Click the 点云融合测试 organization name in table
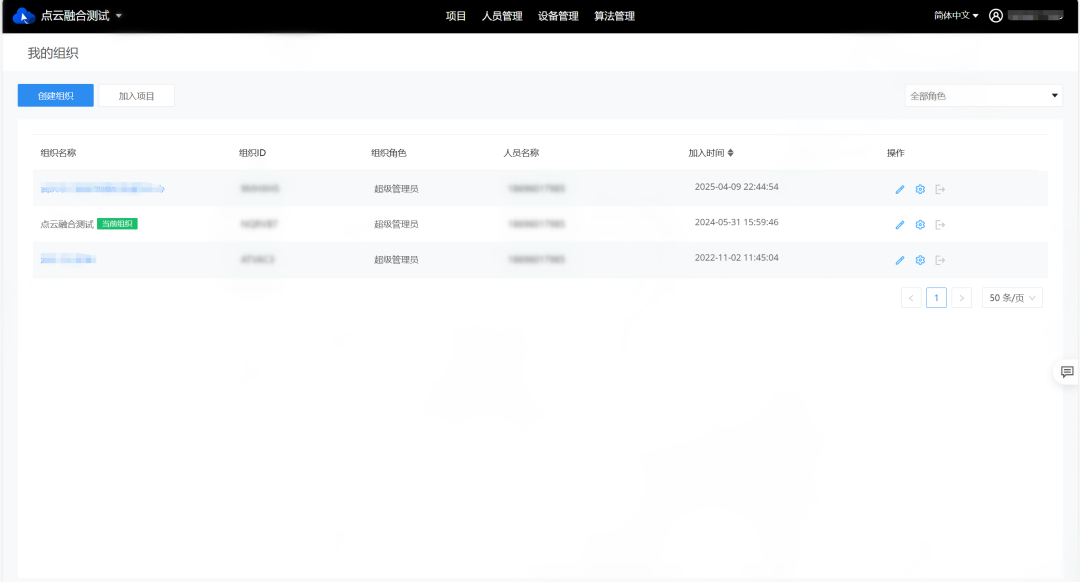 pyautogui.click(x=67, y=224)
